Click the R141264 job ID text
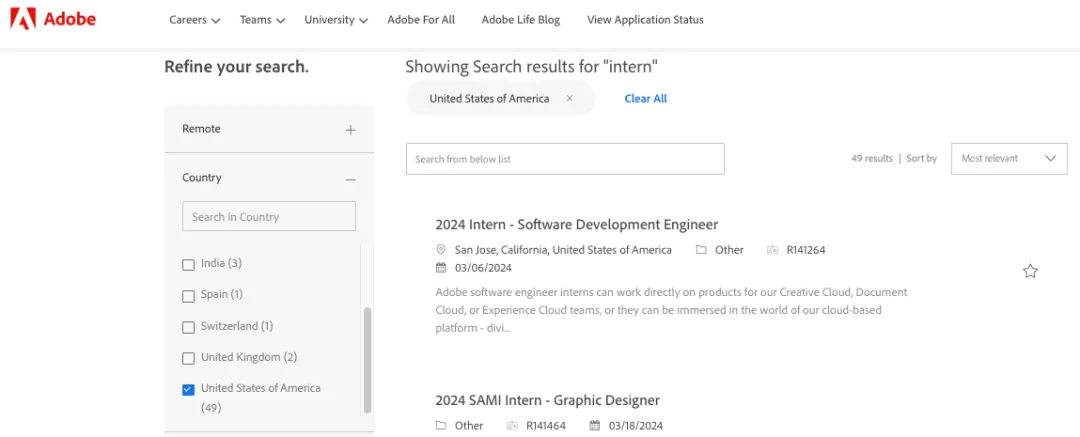Screen dimensions: 1080x437 click(806, 250)
